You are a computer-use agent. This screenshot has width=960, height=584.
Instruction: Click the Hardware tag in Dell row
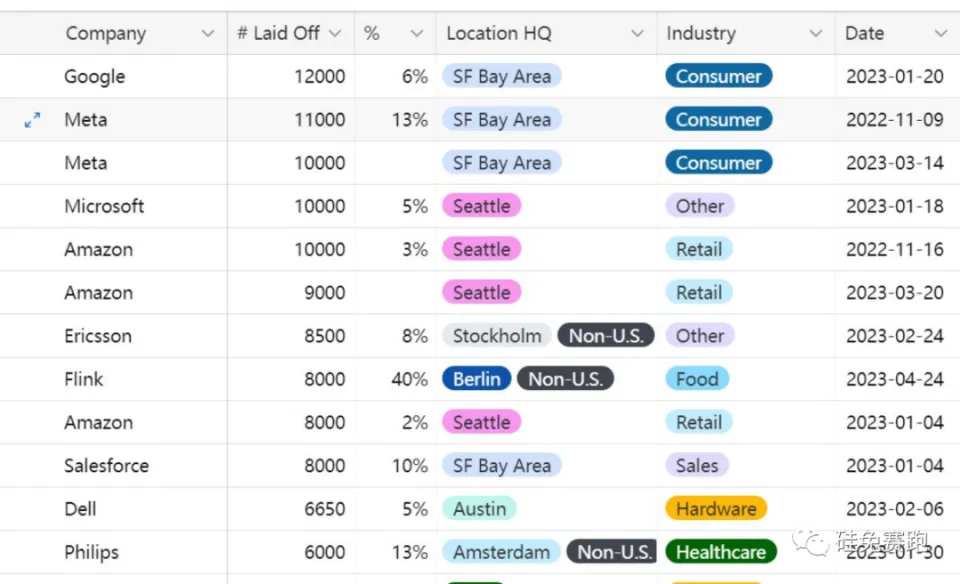pyautogui.click(x=715, y=509)
